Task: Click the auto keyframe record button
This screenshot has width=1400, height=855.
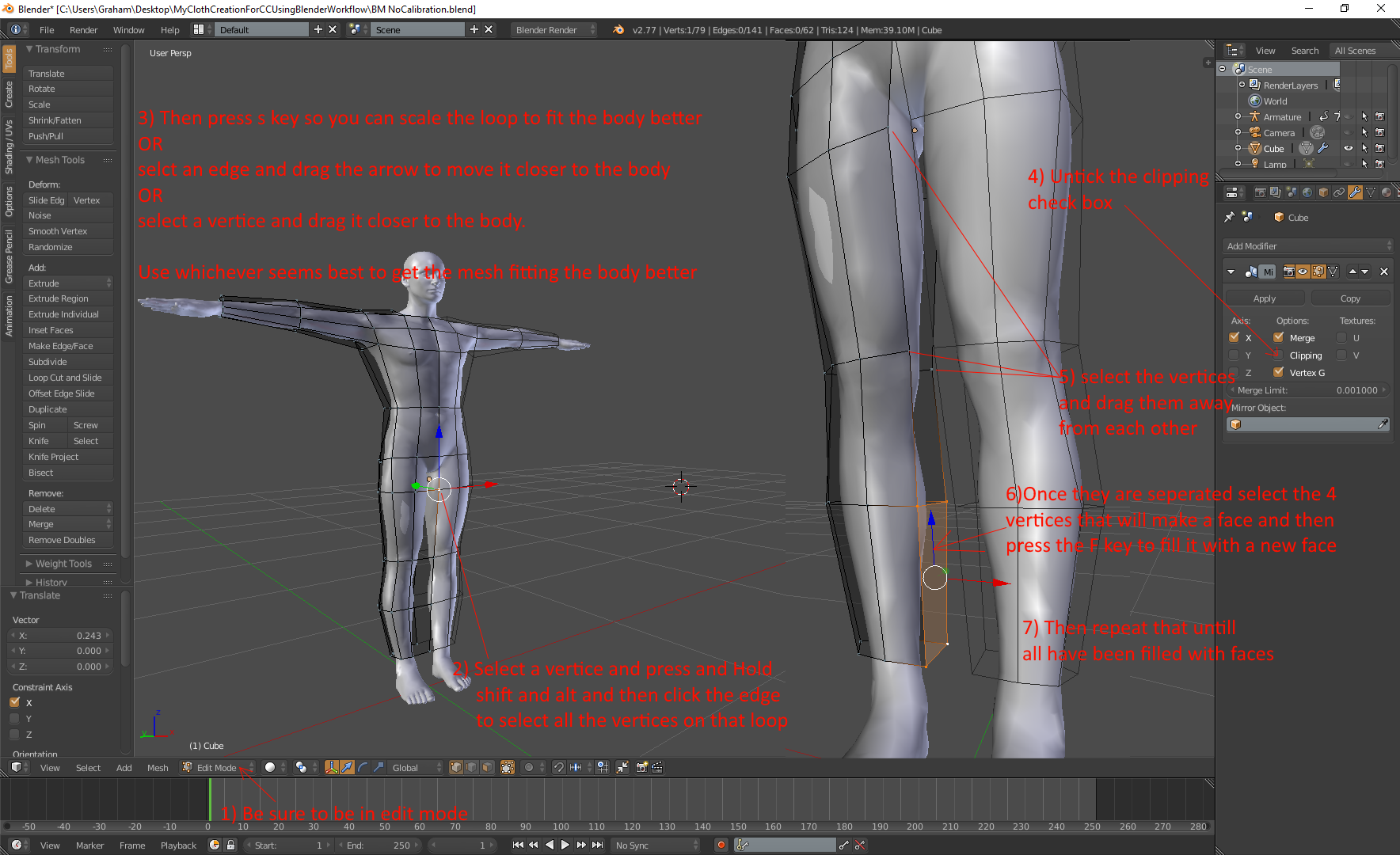Action: pos(721,845)
